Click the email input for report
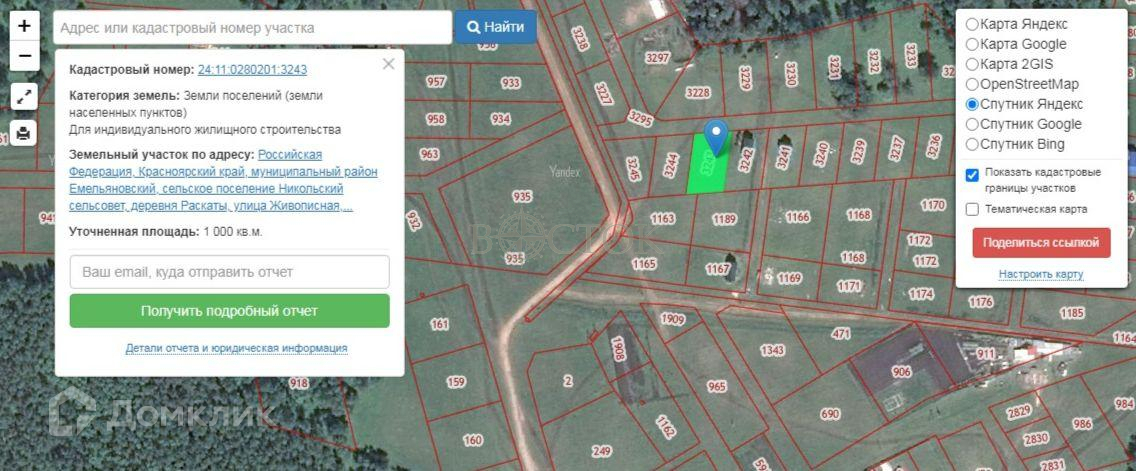This screenshot has width=1136, height=471. [230, 272]
